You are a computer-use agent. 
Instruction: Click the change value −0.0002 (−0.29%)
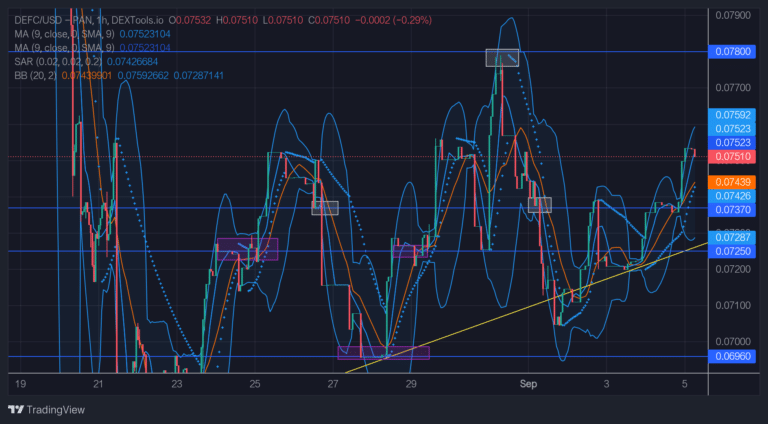tap(393, 20)
